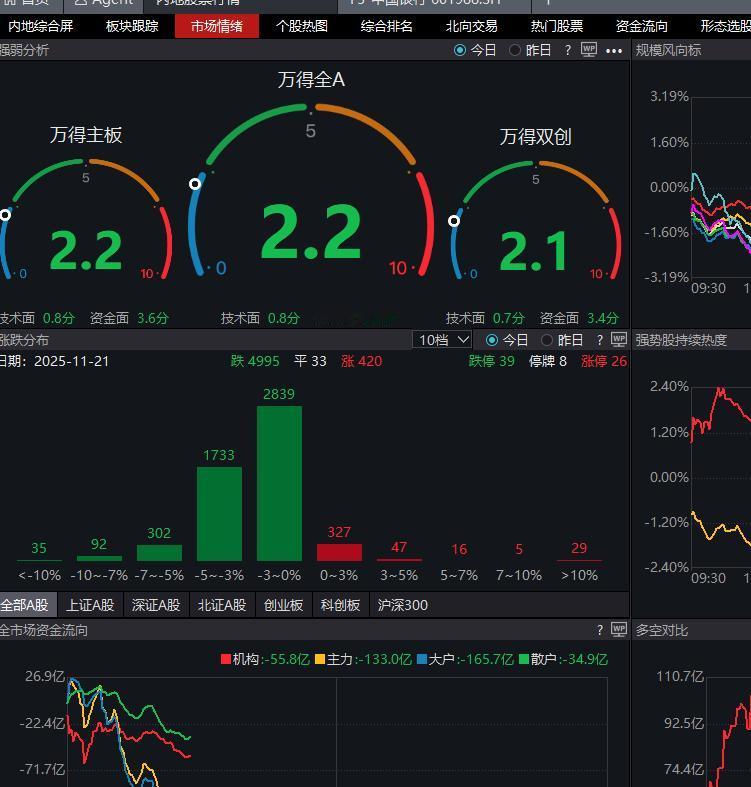Click the 92 bar for -10~-7%

[99, 558]
